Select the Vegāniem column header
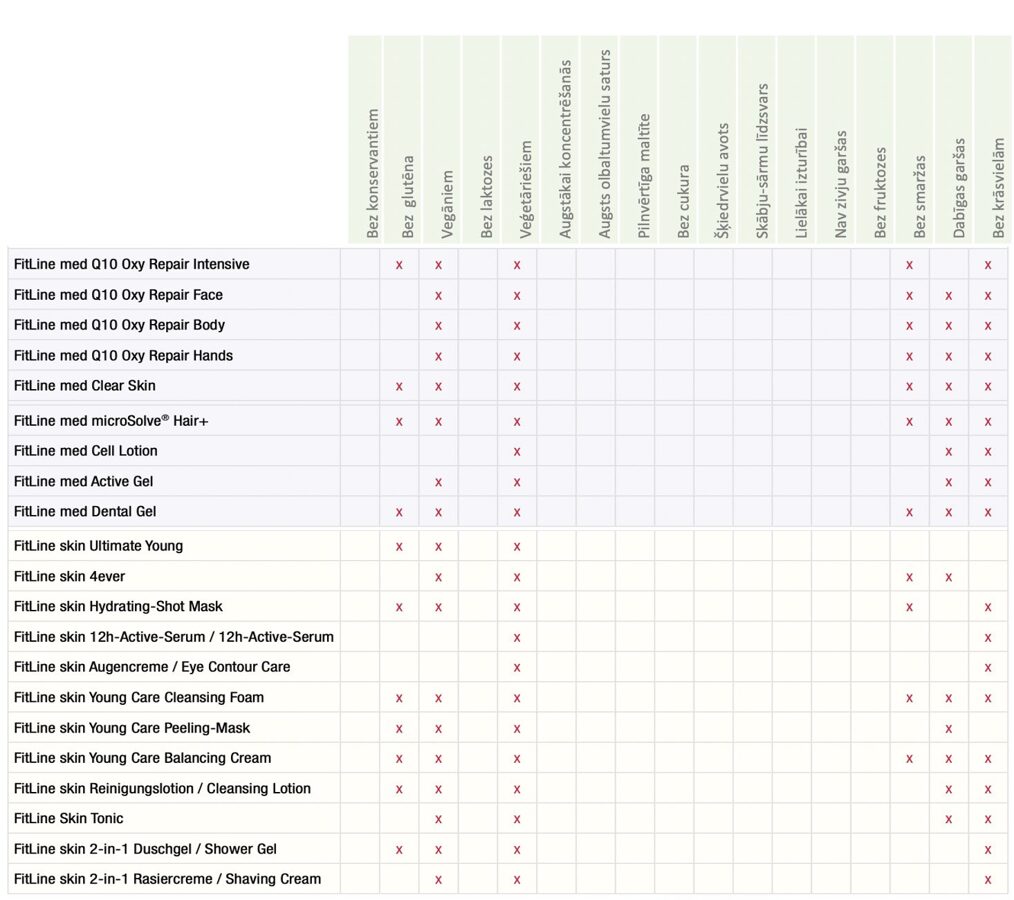The height and width of the screenshot is (900, 1014). coord(447,204)
